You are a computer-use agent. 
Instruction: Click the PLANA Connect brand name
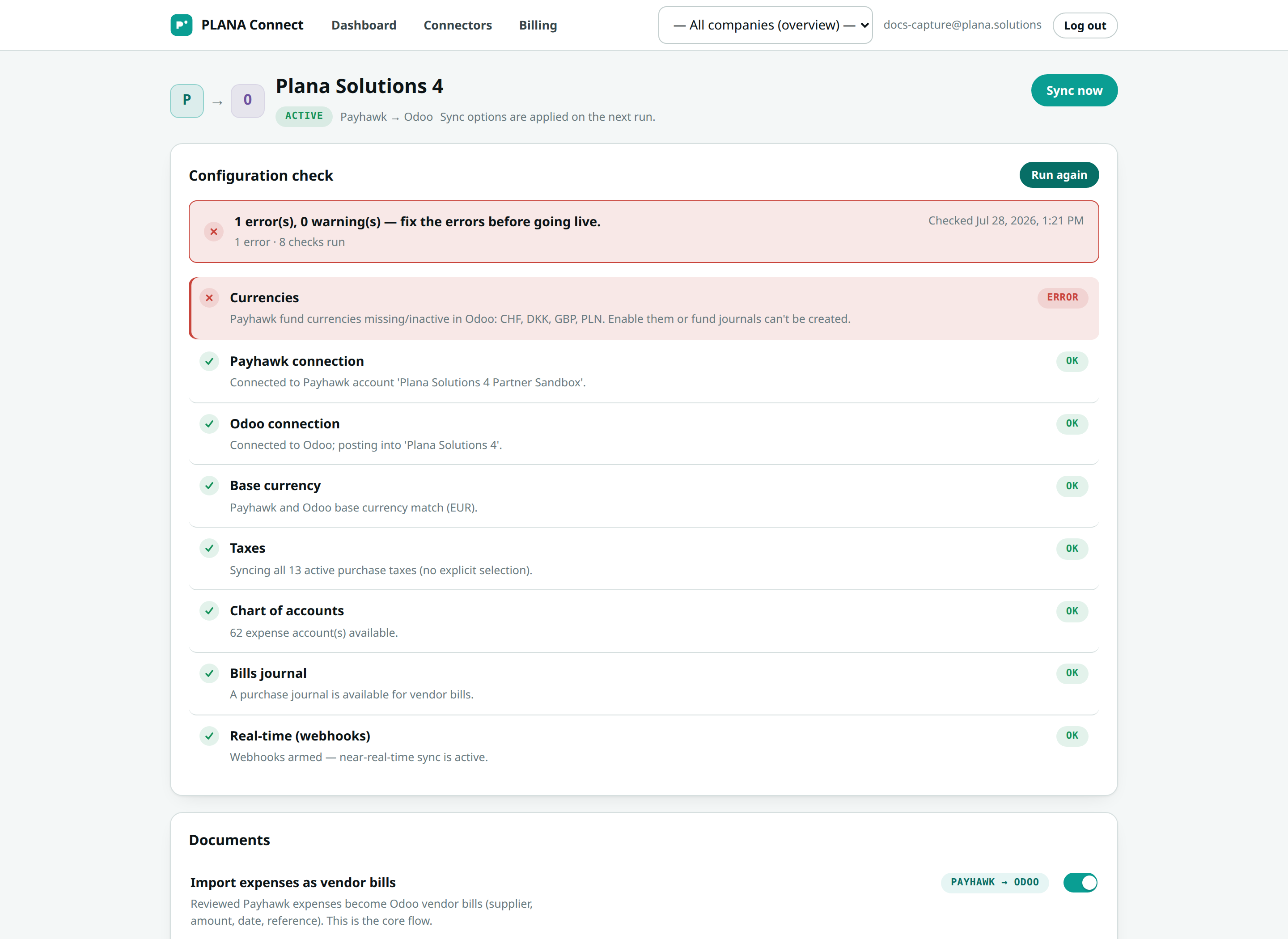252,25
